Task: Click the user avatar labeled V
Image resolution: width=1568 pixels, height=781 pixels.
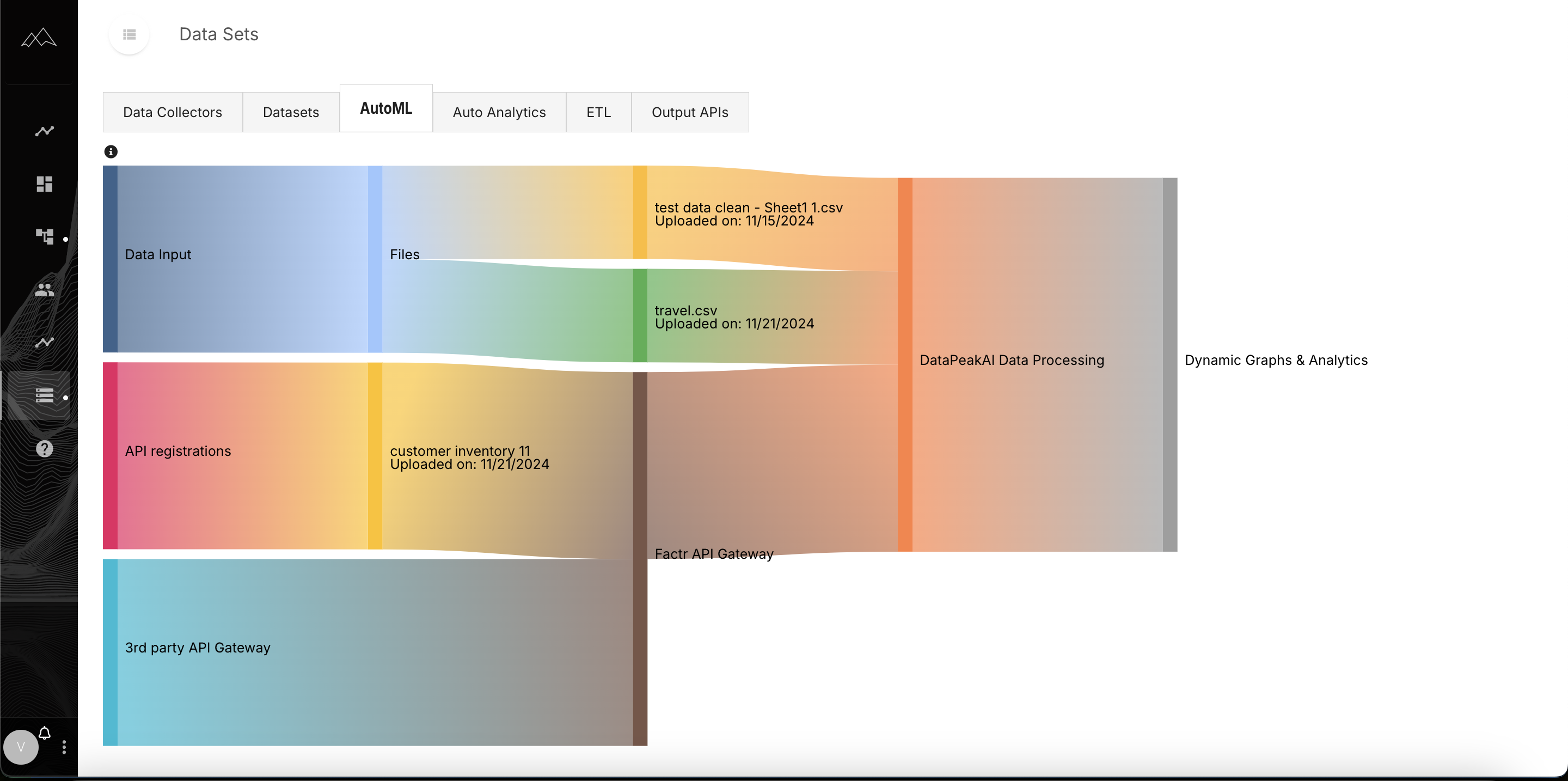Action: coord(22,747)
